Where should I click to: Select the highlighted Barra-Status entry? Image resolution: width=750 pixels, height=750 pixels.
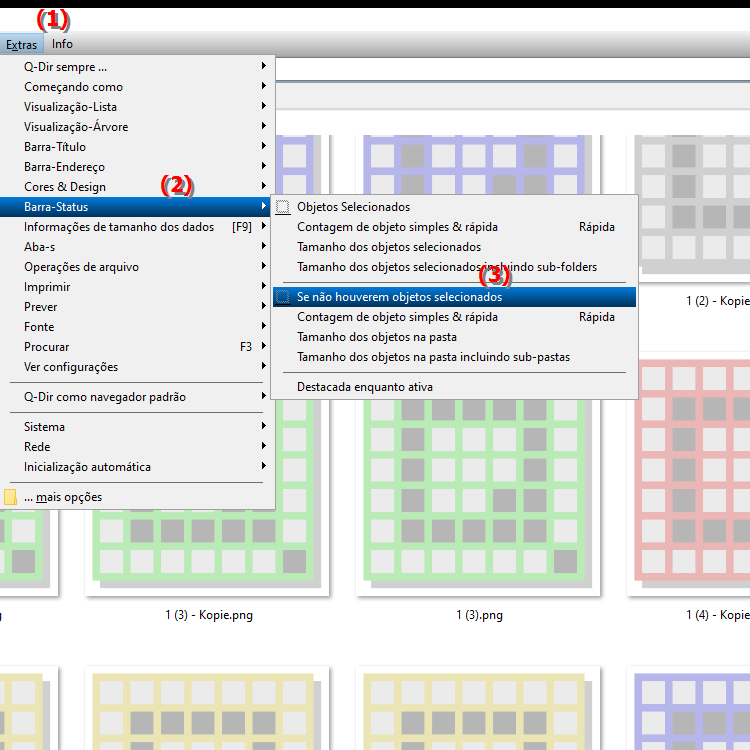[x=136, y=207]
